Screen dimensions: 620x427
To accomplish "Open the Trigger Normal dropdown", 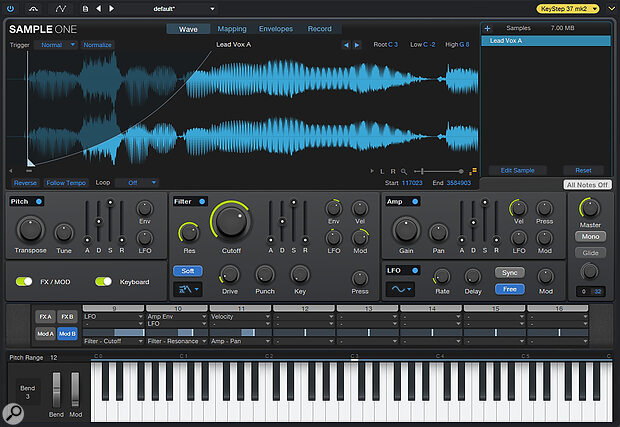I will [55, 45].
